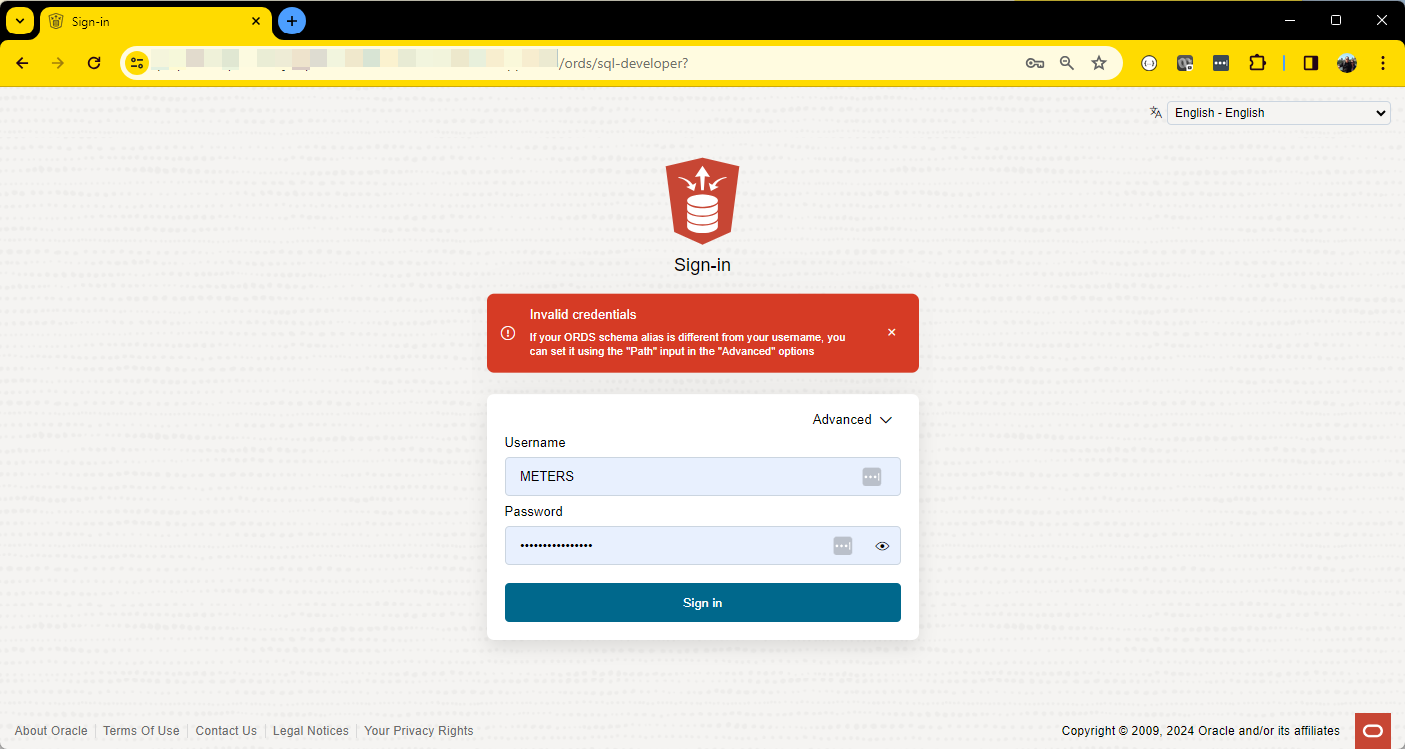Screen dimensions: 1405x749
Task: Expand the Advanced options
Action: pos(852,420)
